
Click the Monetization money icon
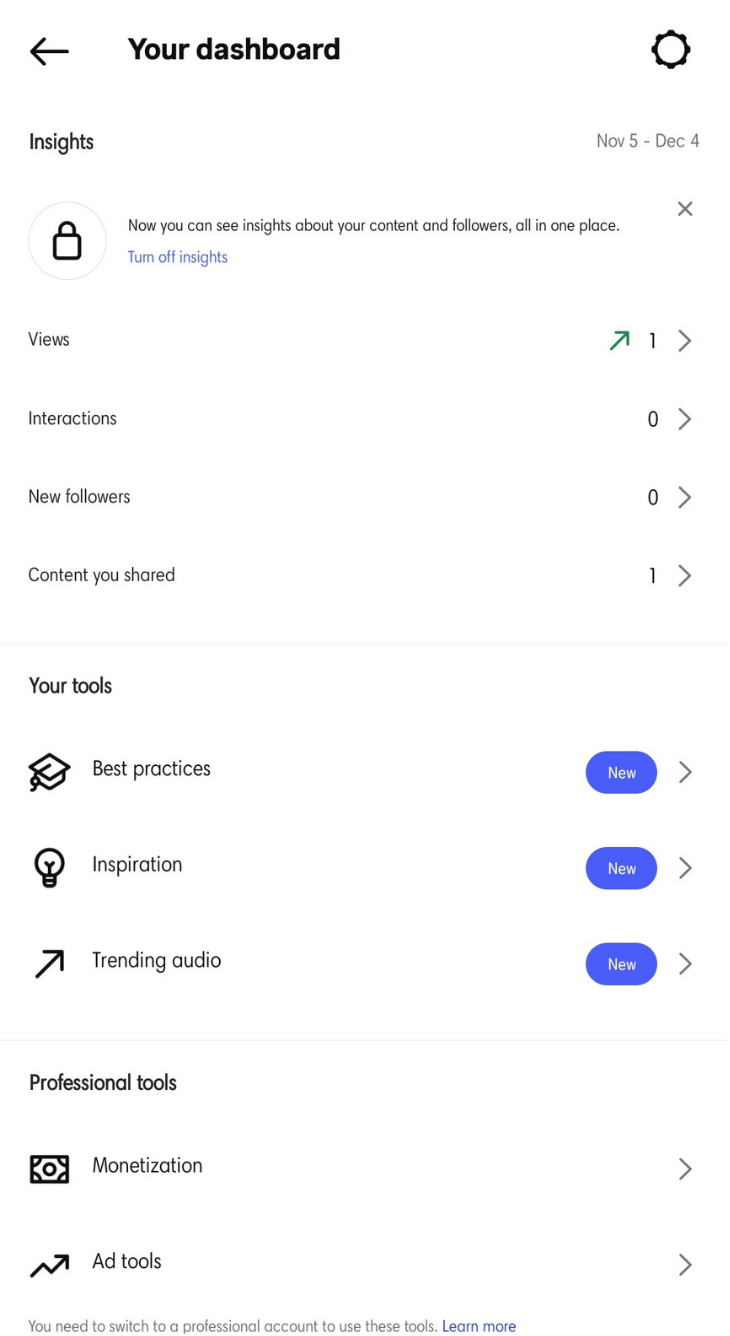click(49, 1168)
